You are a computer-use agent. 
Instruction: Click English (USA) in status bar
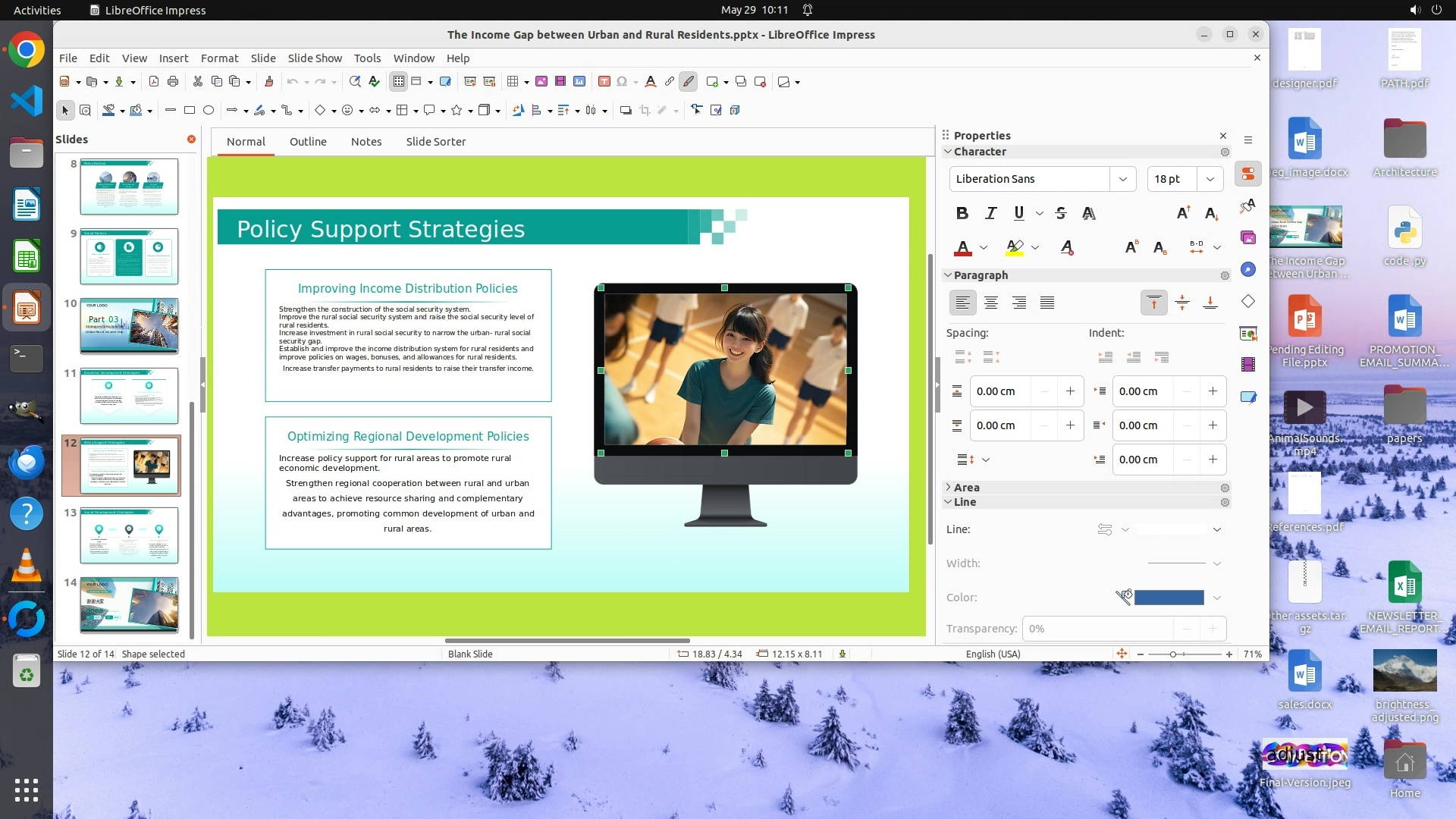click(993, 654)
